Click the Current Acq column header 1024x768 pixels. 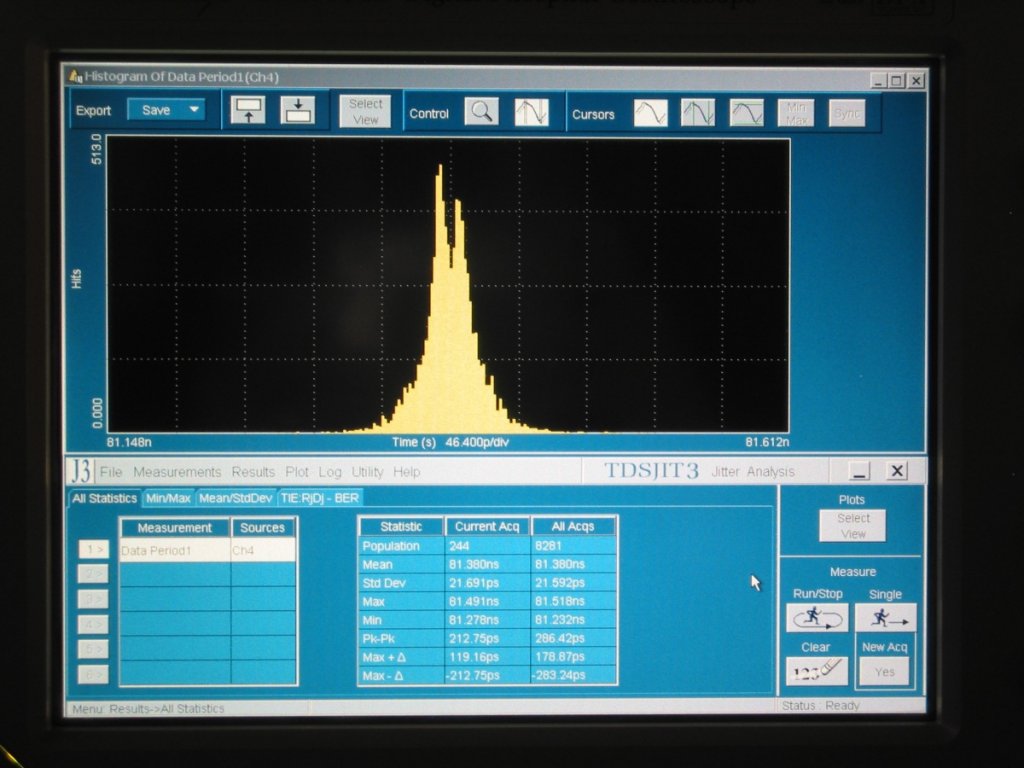point(487,526)
